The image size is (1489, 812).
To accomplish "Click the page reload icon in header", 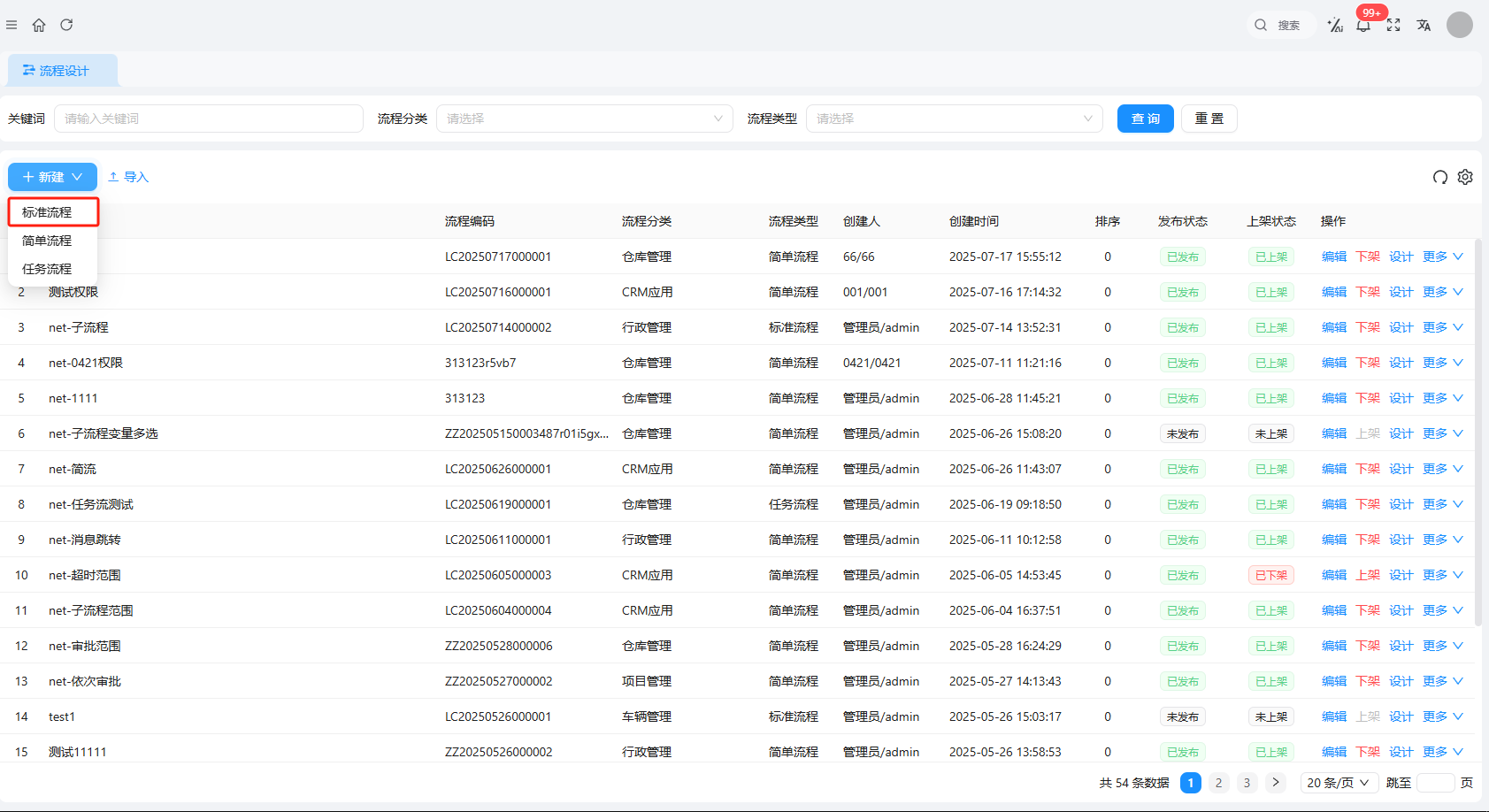I will tap(66, 25).
